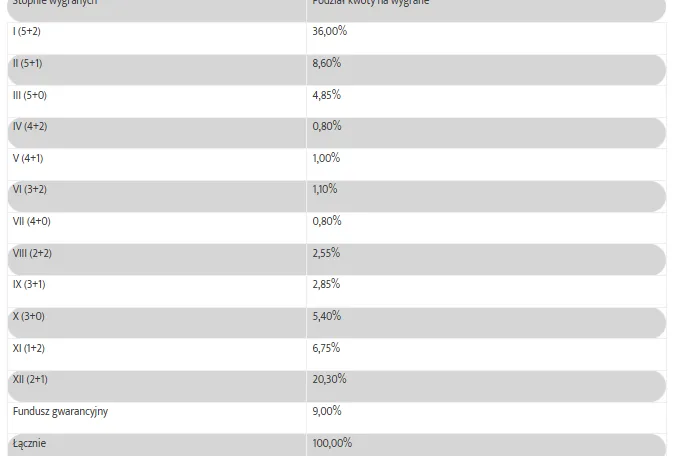Select the 2,55% value

(327, 254)
